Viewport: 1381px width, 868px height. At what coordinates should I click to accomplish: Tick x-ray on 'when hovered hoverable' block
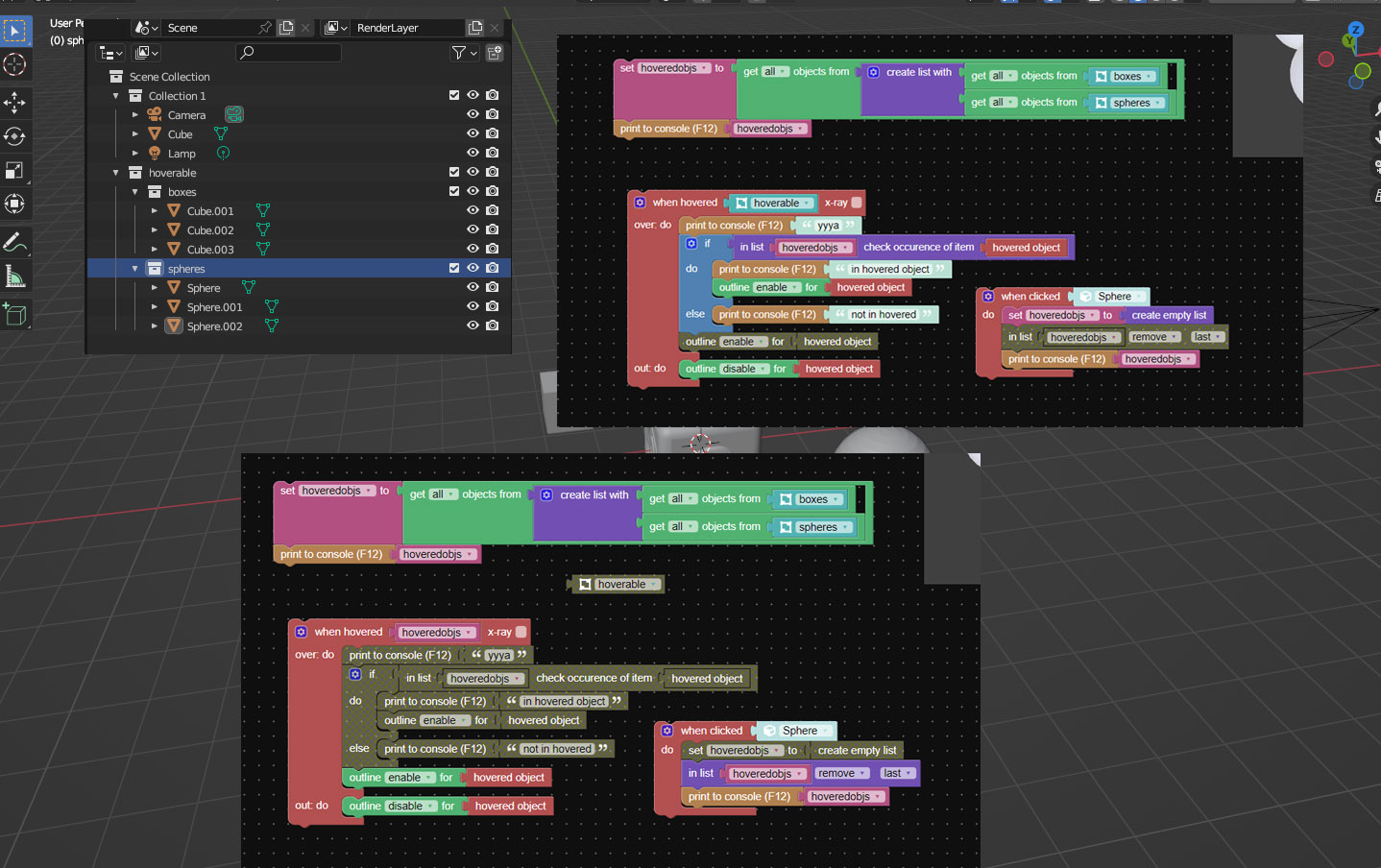[857, 203]
